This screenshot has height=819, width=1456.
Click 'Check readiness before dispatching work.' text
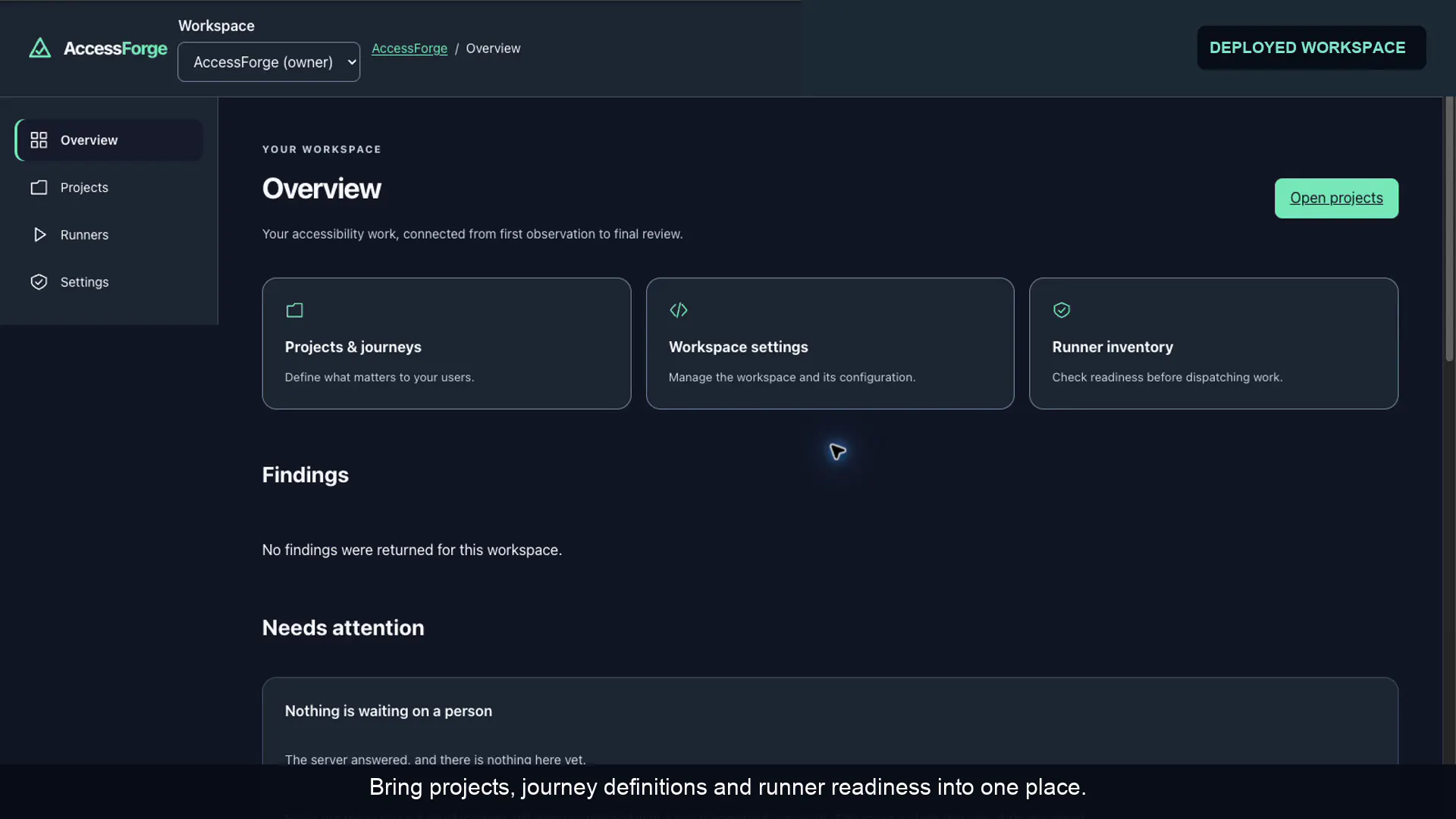pos(1167,378)
